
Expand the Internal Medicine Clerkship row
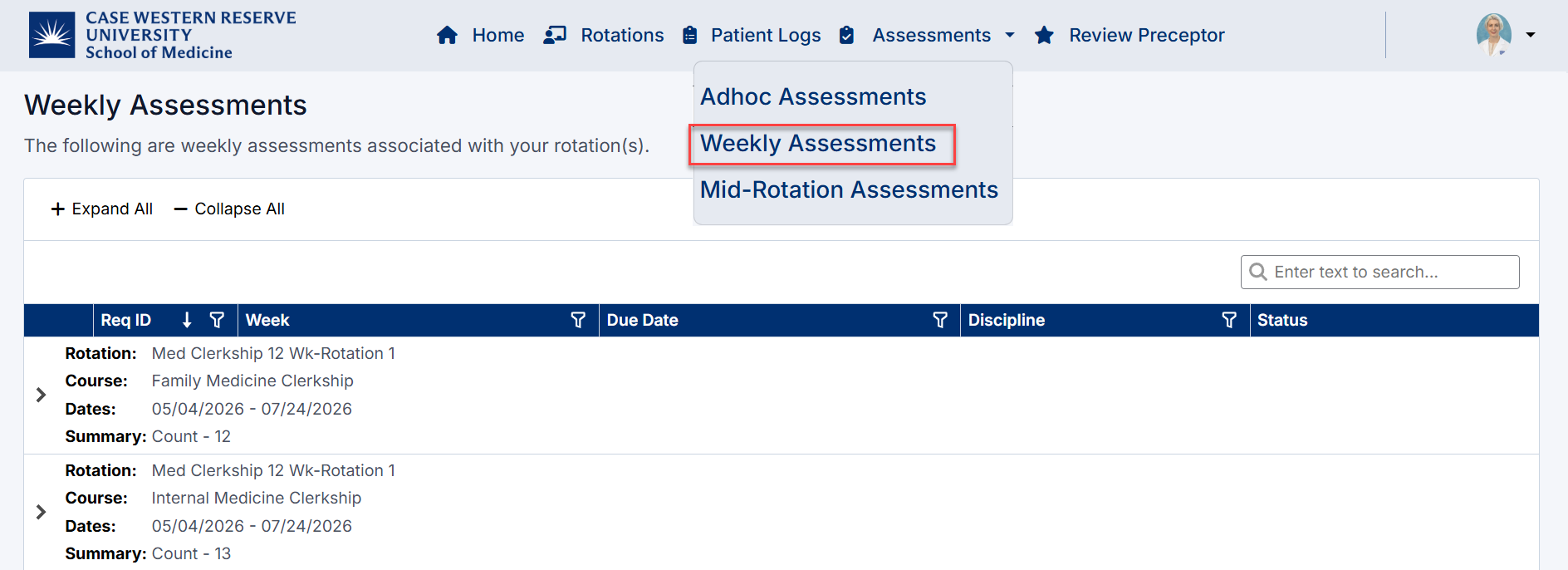click(x=42, y=512)
